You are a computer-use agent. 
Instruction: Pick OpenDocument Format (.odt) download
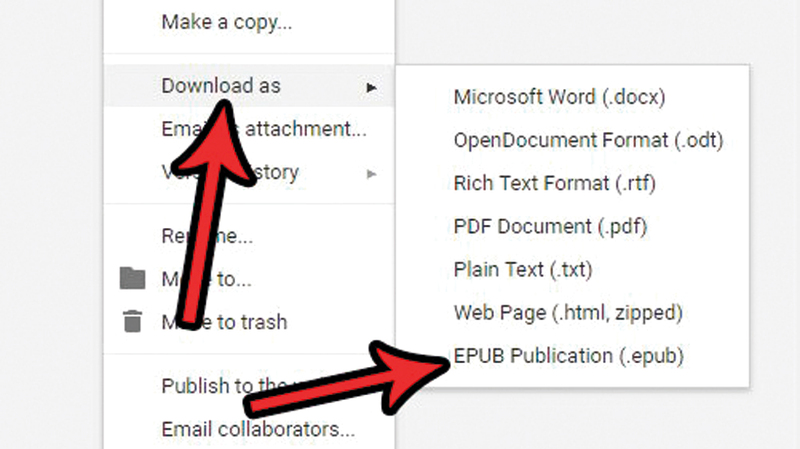point(588,140)
